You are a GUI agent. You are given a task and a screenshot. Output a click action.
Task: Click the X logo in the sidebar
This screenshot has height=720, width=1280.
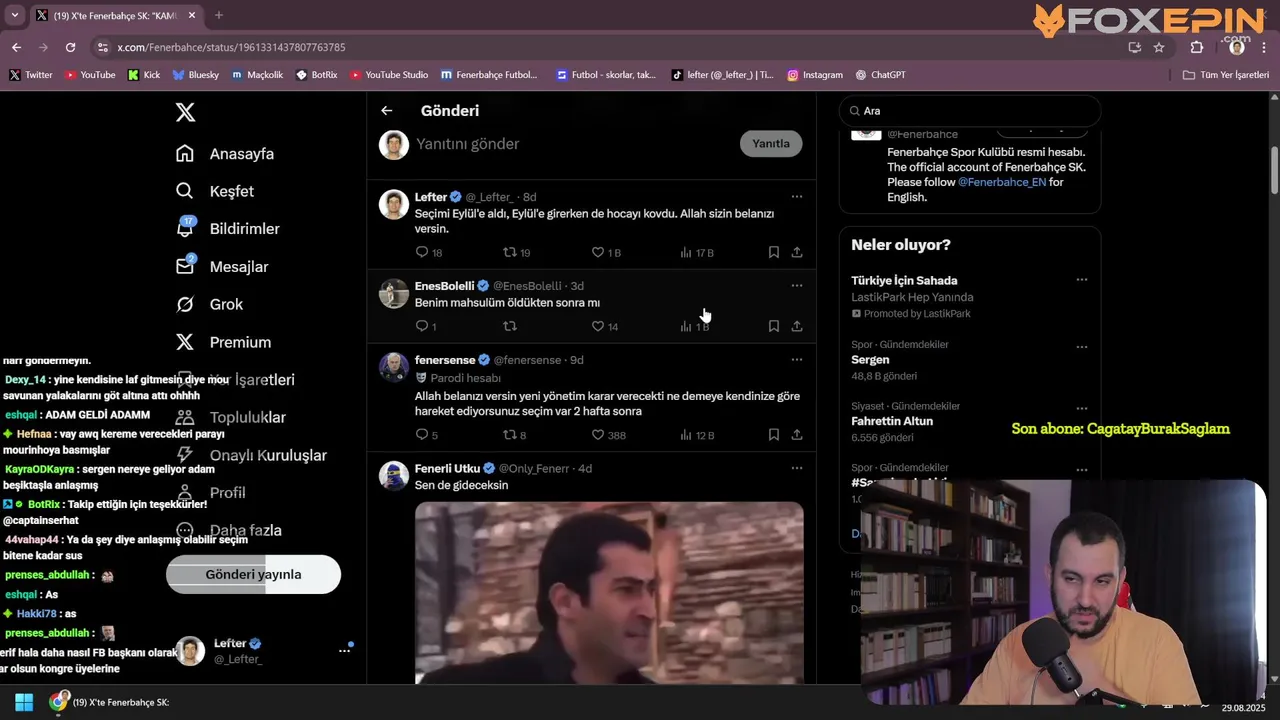(185, 112)
